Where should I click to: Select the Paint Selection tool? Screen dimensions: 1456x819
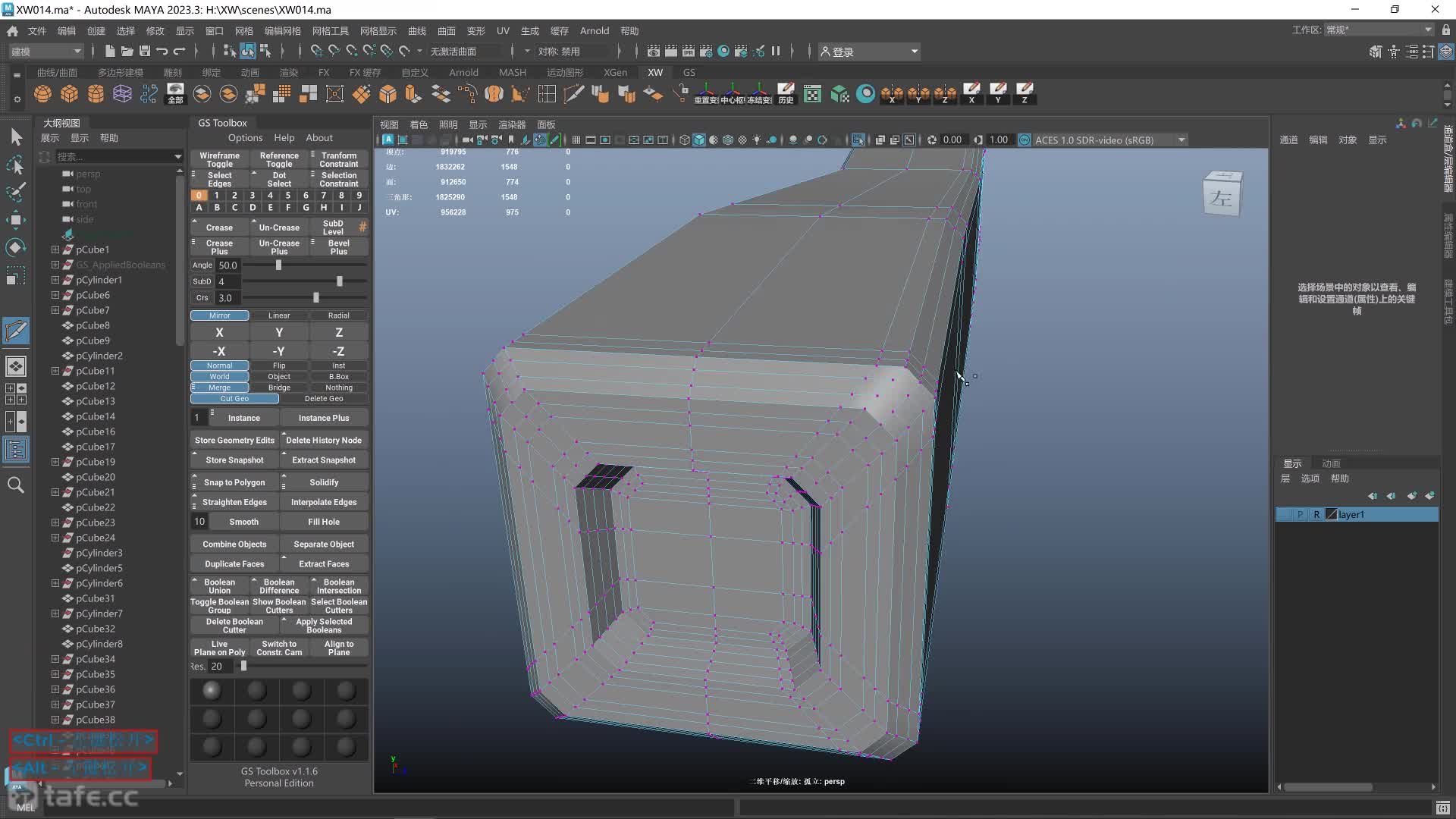tap(16, 192)
